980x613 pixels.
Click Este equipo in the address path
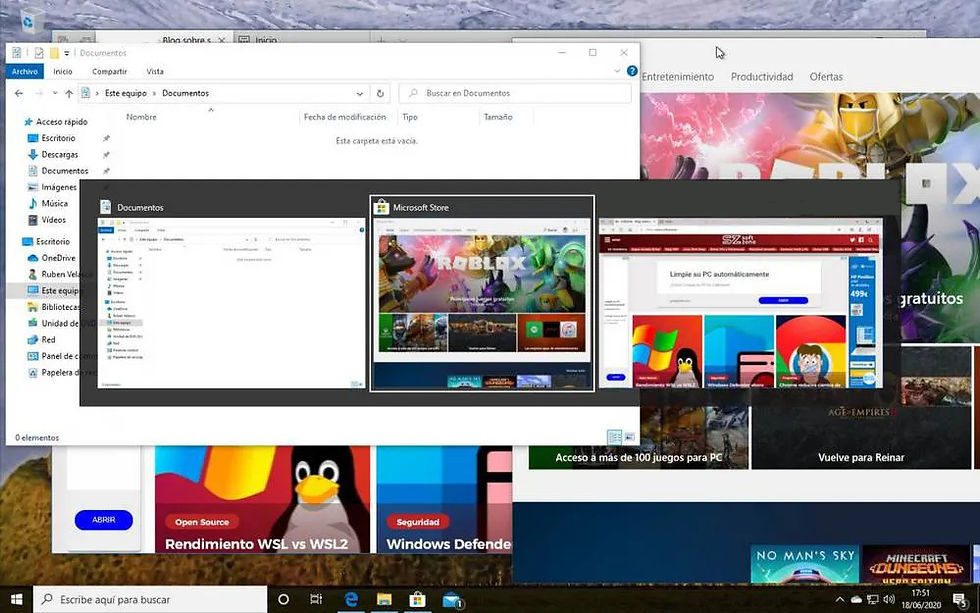point(126,93)
